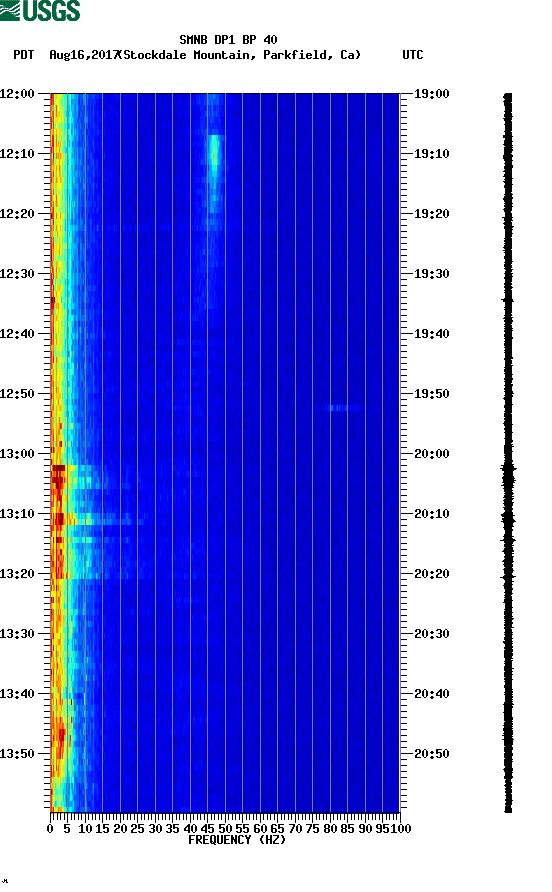Click the 12:10 PDT time label

click(18, 154)
